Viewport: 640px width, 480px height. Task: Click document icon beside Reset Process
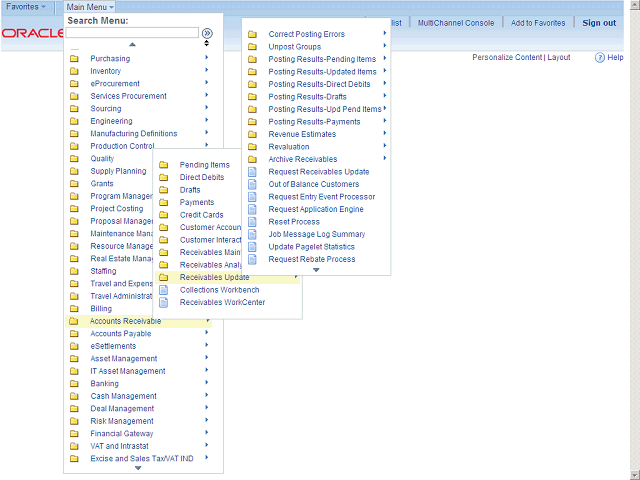coord(252,222)
